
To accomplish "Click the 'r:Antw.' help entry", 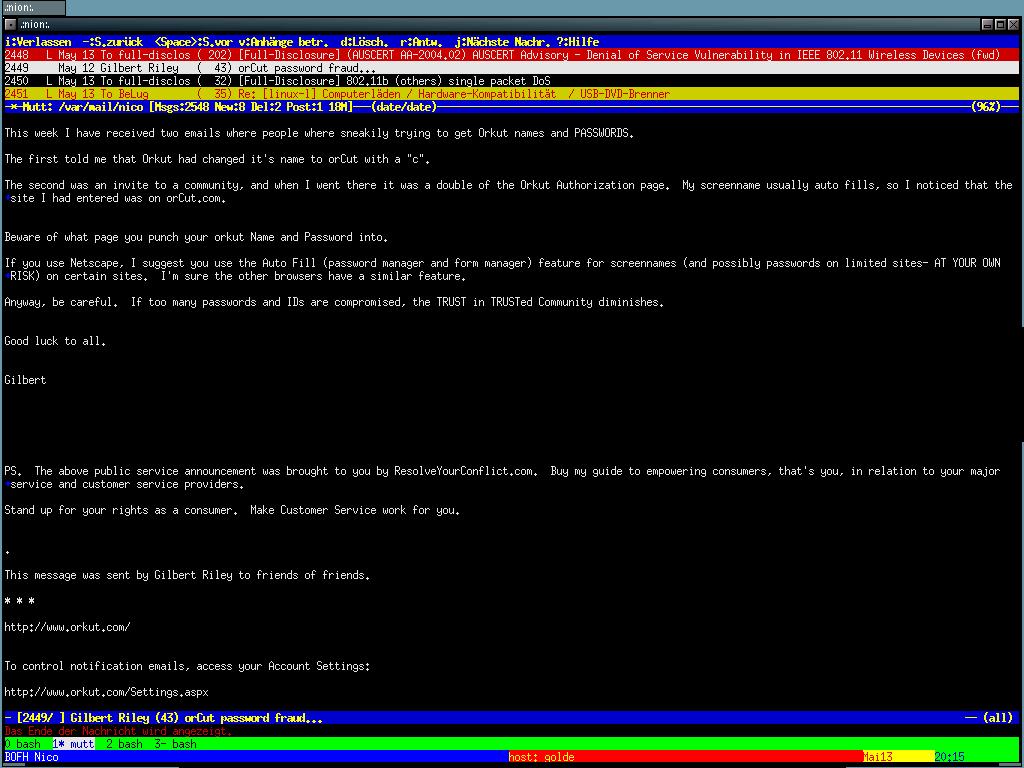I will click(x=423, y=42).
